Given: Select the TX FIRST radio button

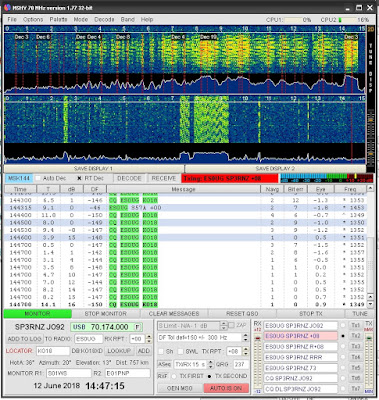Looking at the screenshot, I should [x=174, y=376].
